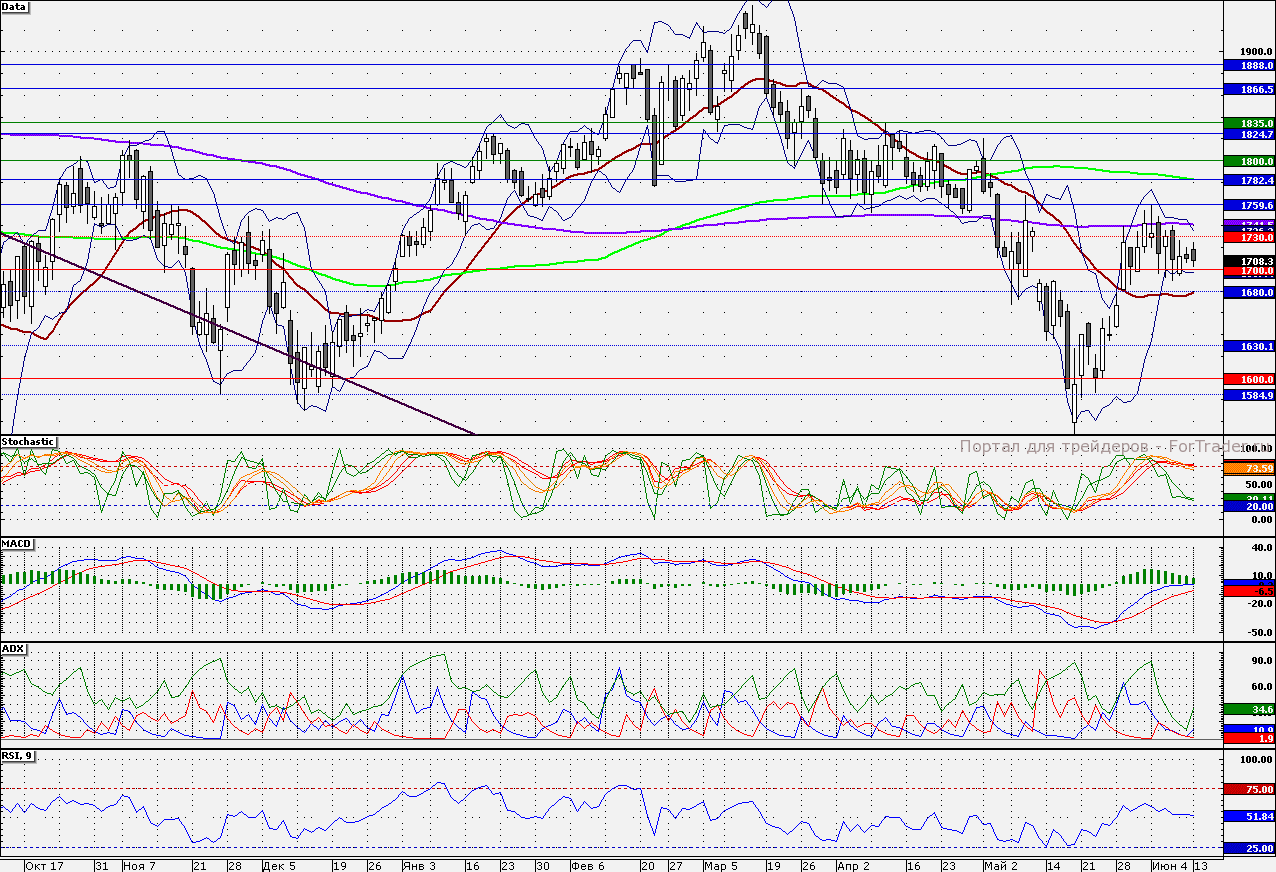Click the blue 51.84 RSI value tag
1276x872 pixels.
click(1249, 816)
